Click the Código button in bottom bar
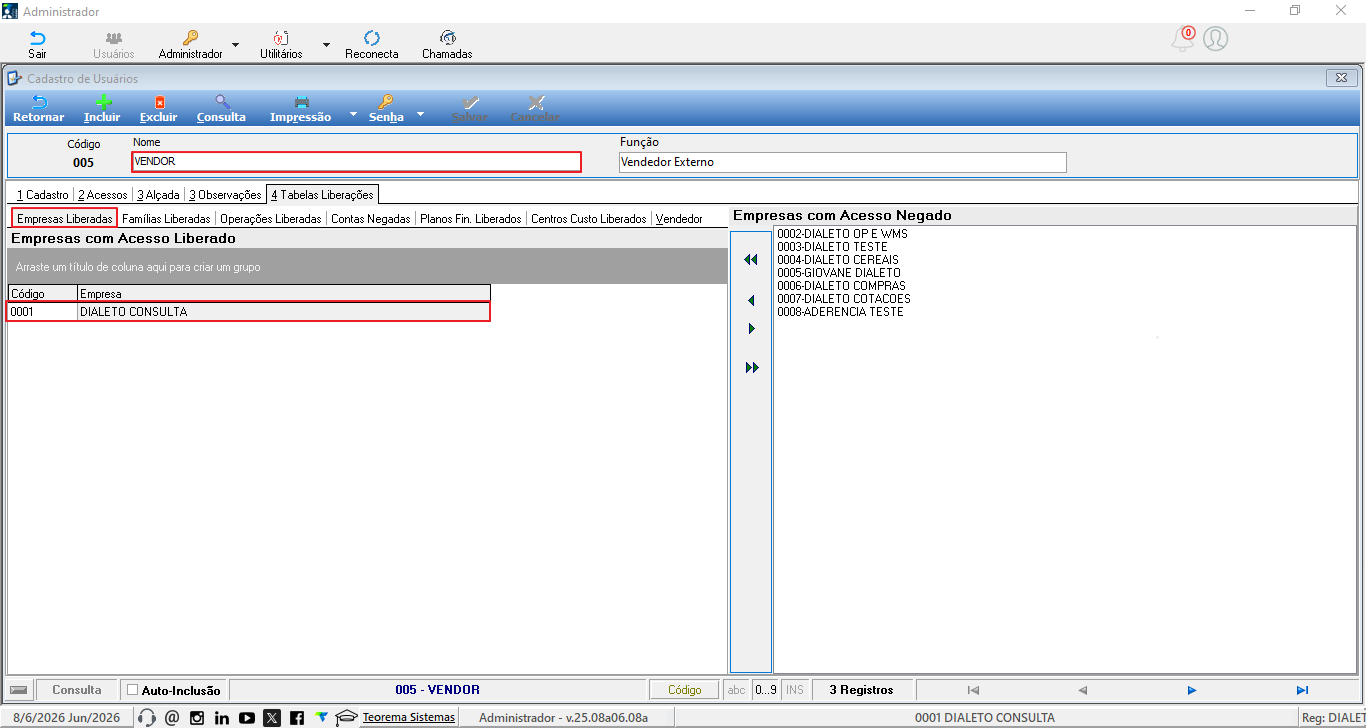1366x728 pixels. 685,690
